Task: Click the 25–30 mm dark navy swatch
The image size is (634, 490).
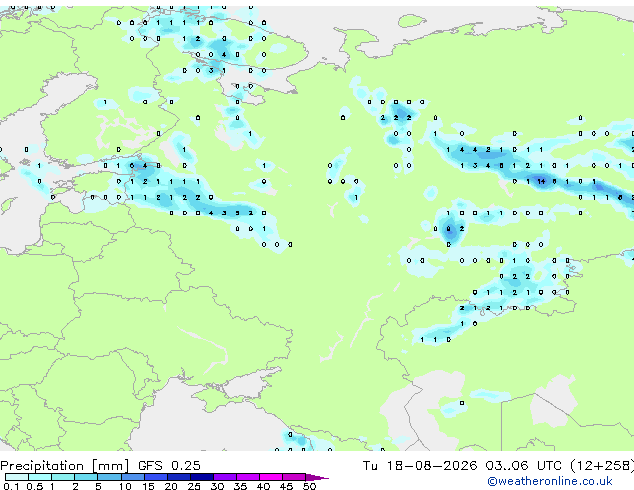Action: [201, 477]
